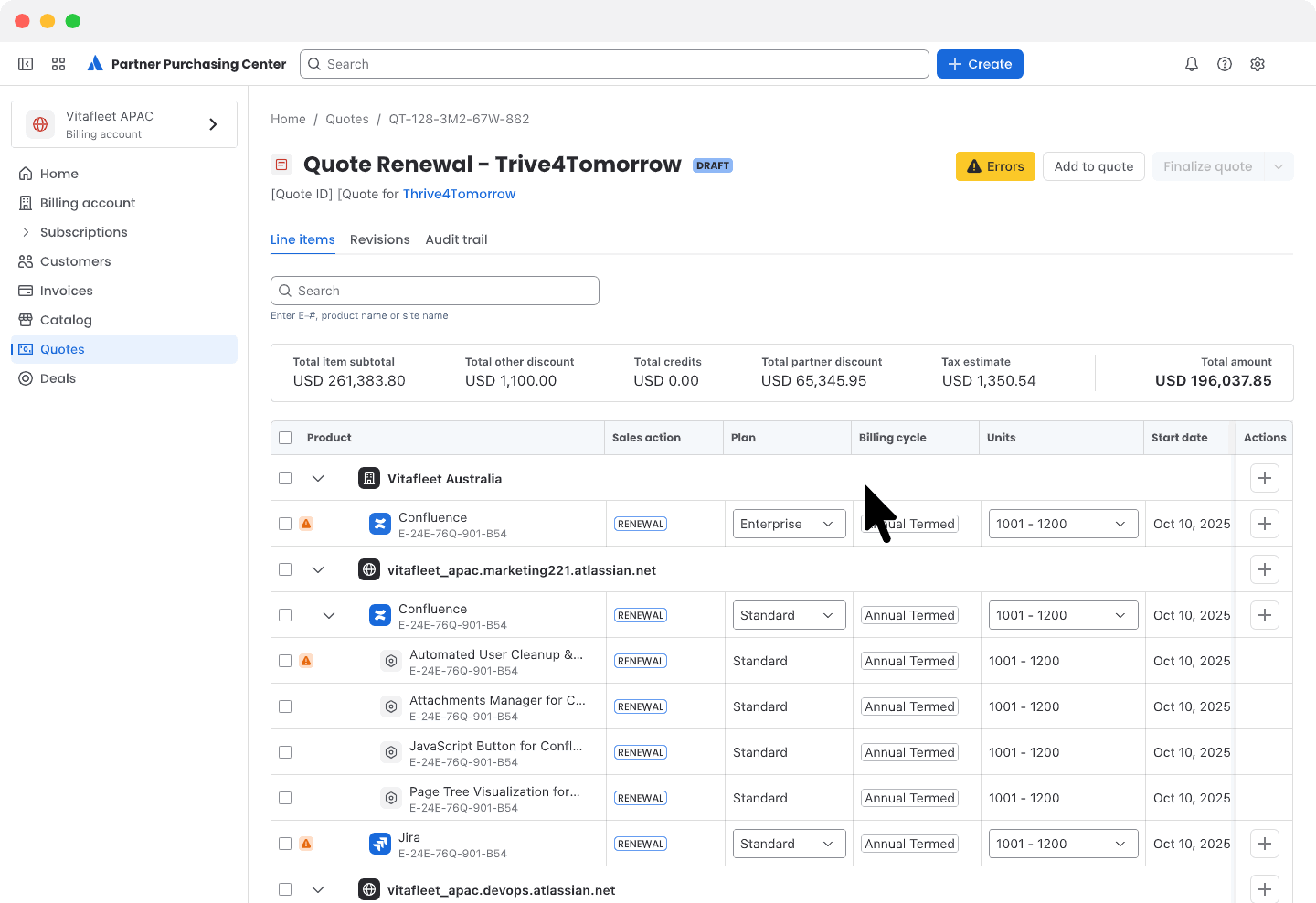Go to Home in sidebar

(124, 174)
